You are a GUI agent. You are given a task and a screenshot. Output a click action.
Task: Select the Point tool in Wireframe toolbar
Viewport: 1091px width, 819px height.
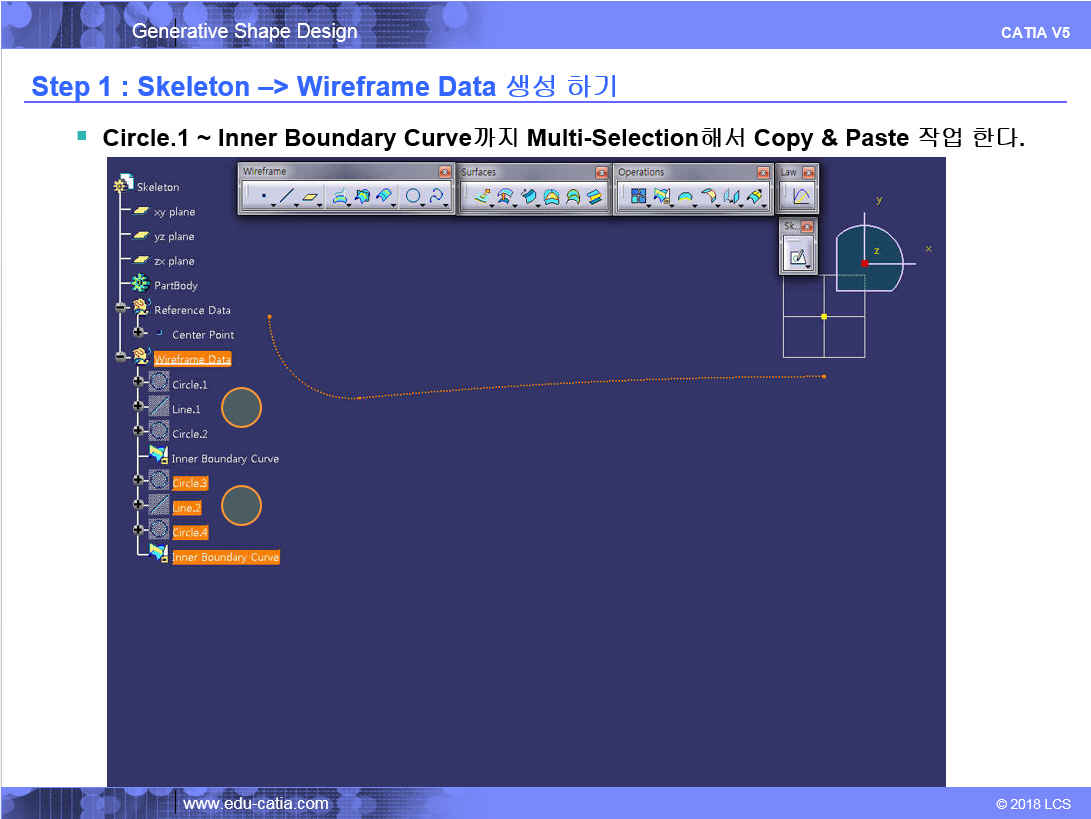(264, 198)
